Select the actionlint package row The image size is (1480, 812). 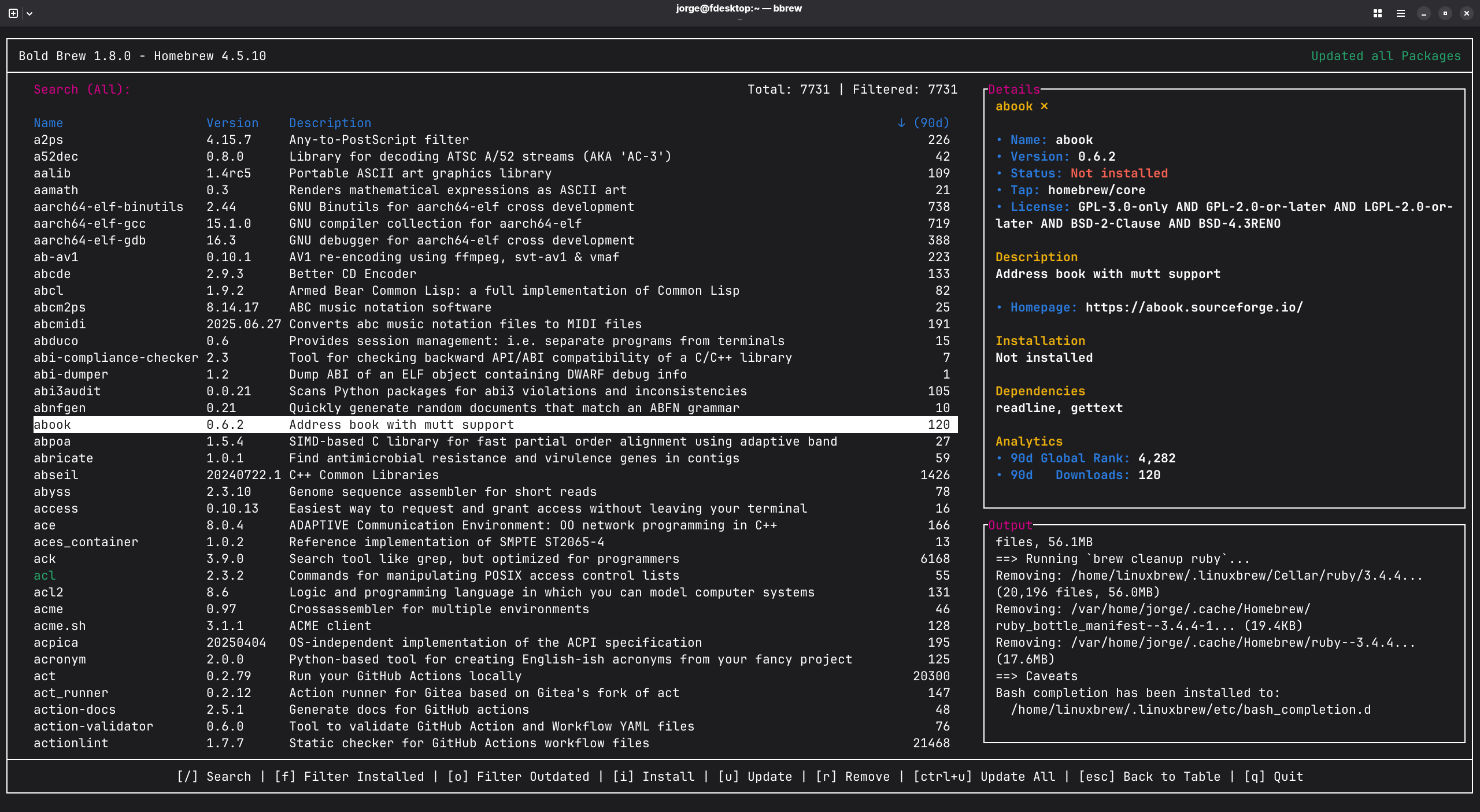pyautogui.click(x=71, y=743)
